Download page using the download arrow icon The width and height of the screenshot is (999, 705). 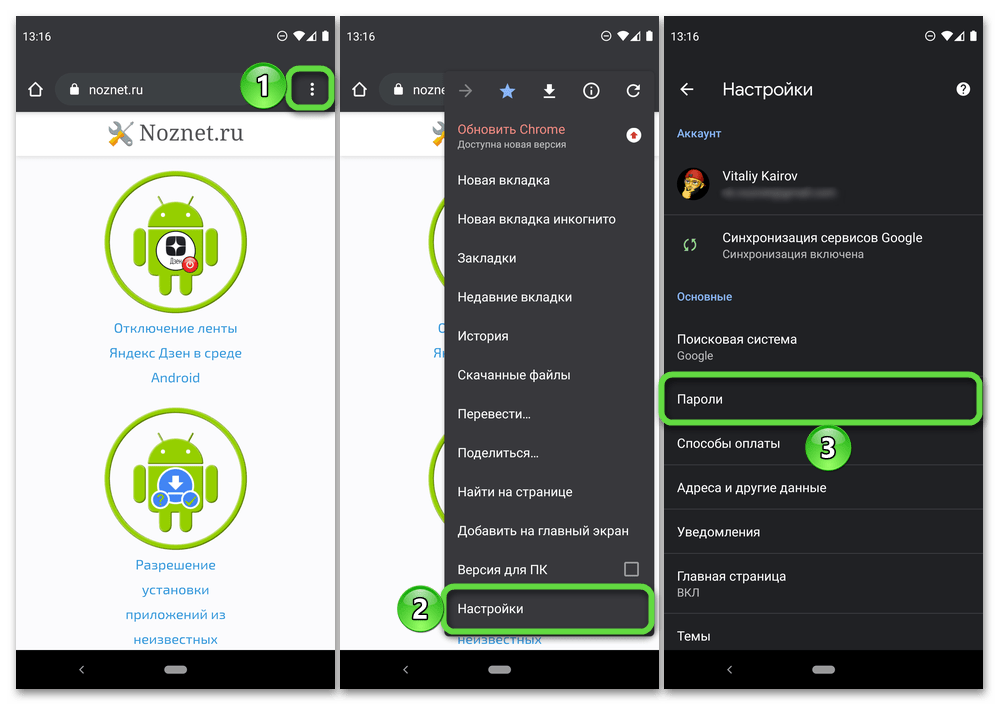549,91
